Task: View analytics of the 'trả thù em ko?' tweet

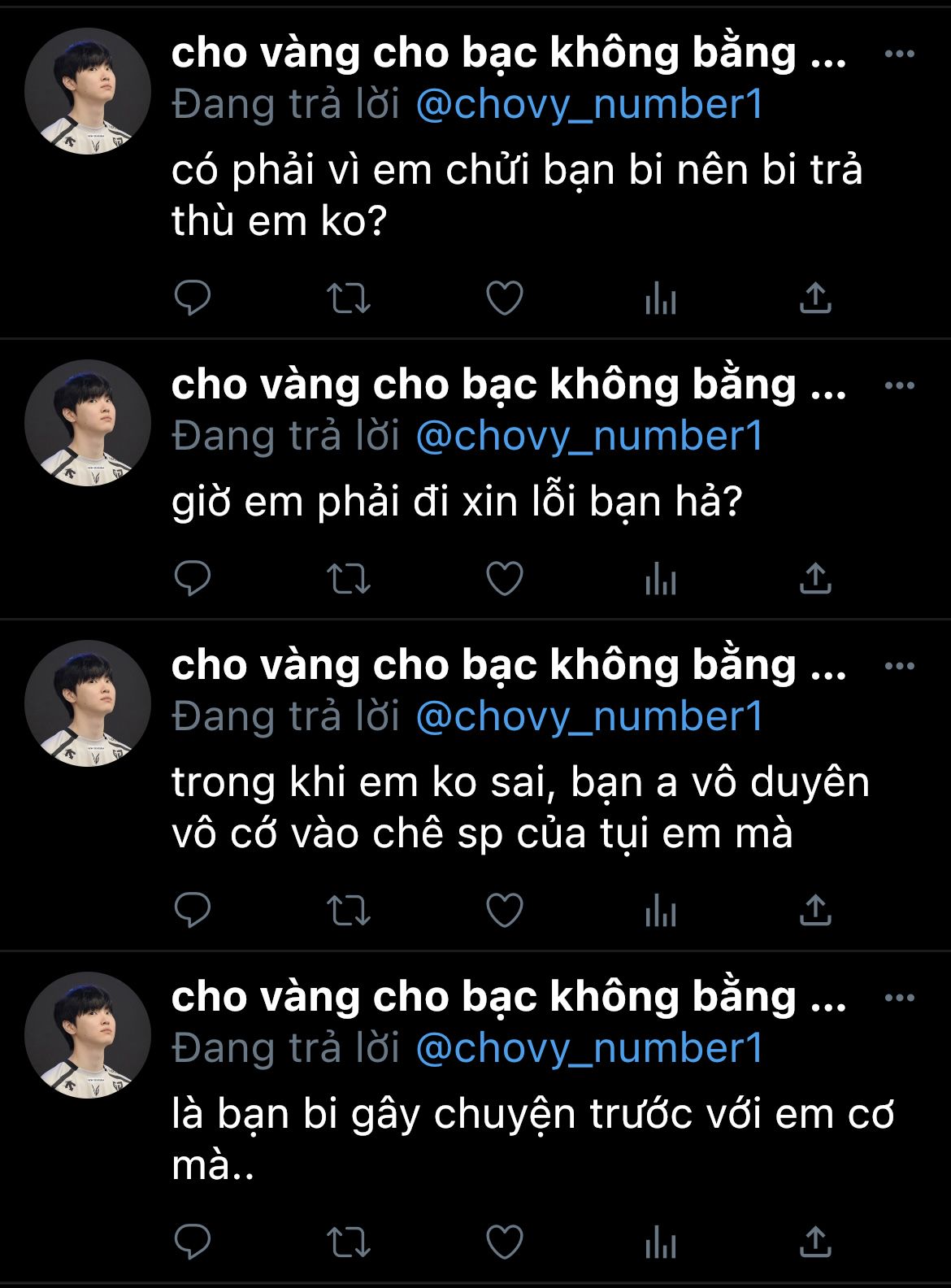Action: tap(660, 298)
